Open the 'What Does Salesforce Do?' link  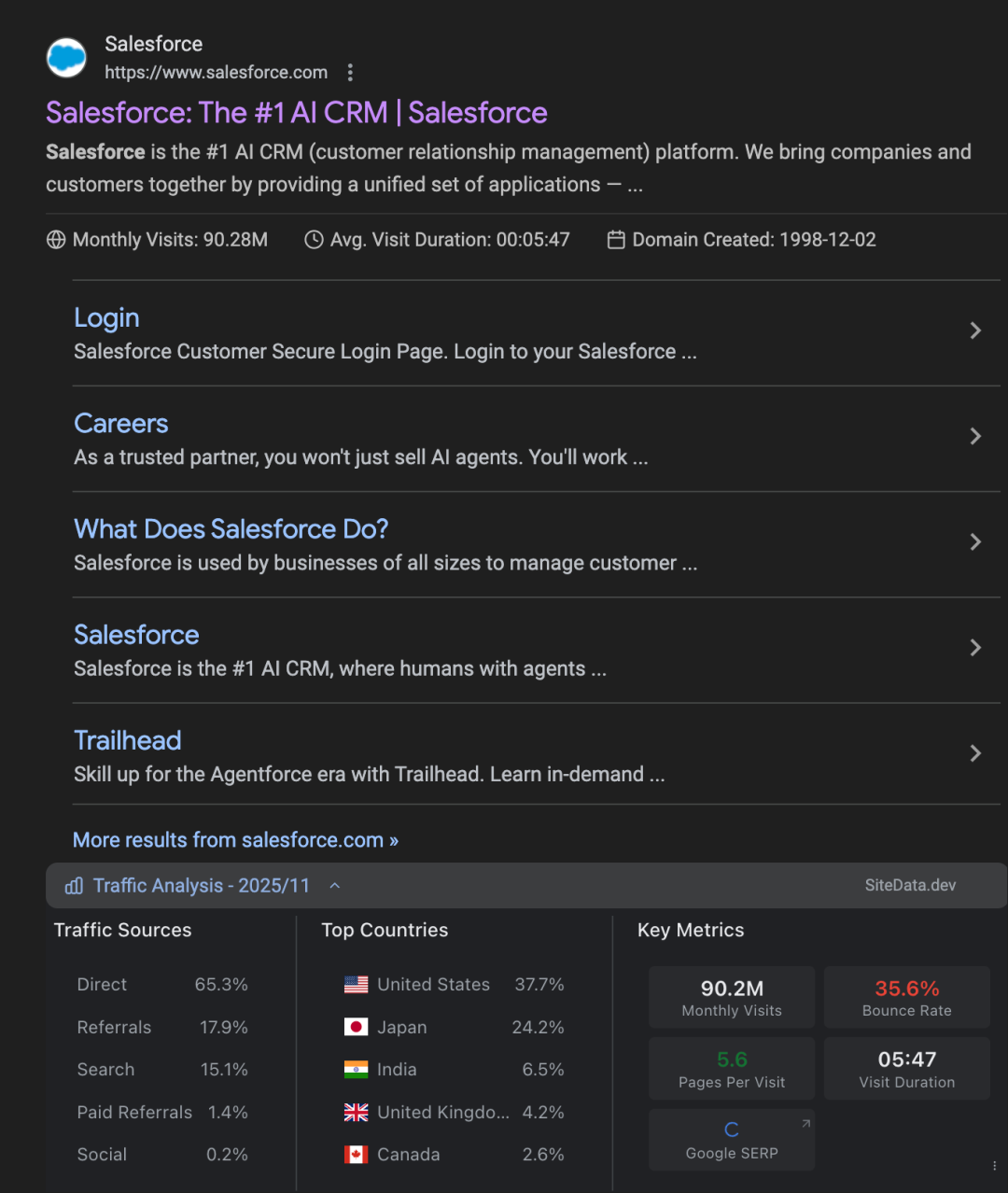coord(231,529)
